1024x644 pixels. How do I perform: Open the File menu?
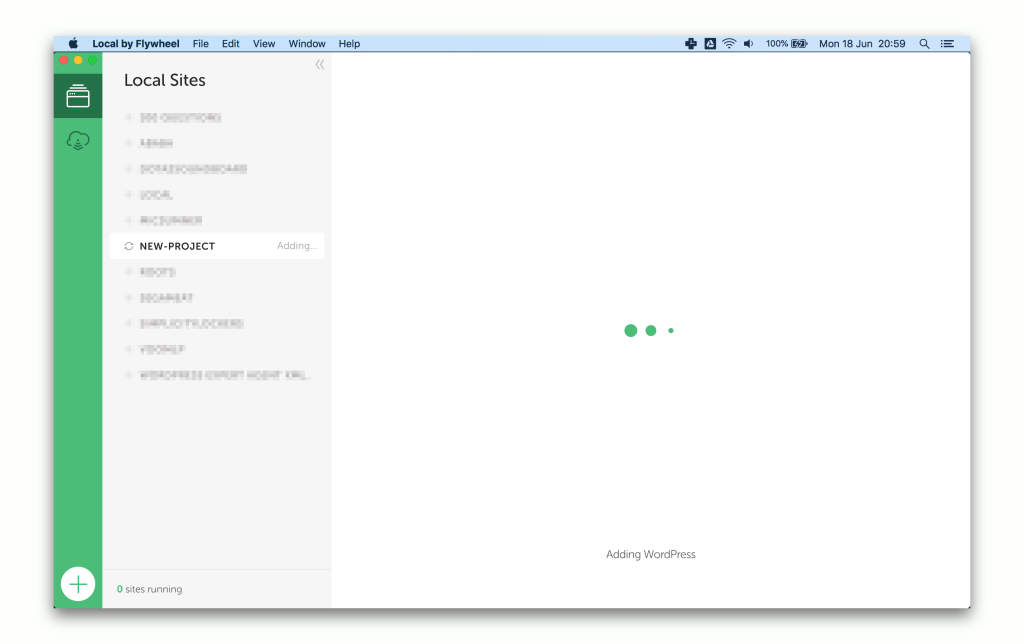point(200,44)
